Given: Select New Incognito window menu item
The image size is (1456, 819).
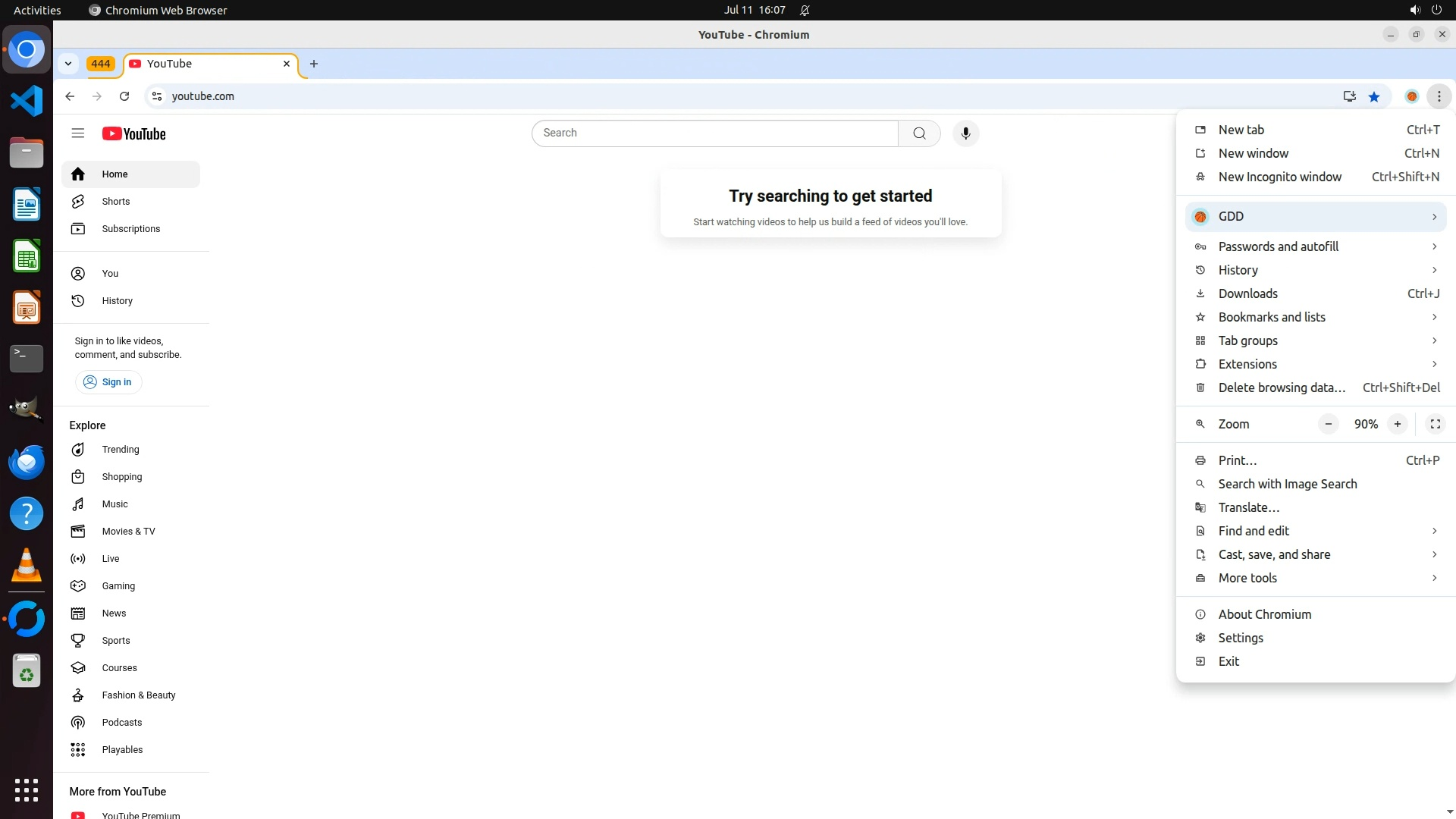Looking at the screenshot, I should [x=1279, y=177].
